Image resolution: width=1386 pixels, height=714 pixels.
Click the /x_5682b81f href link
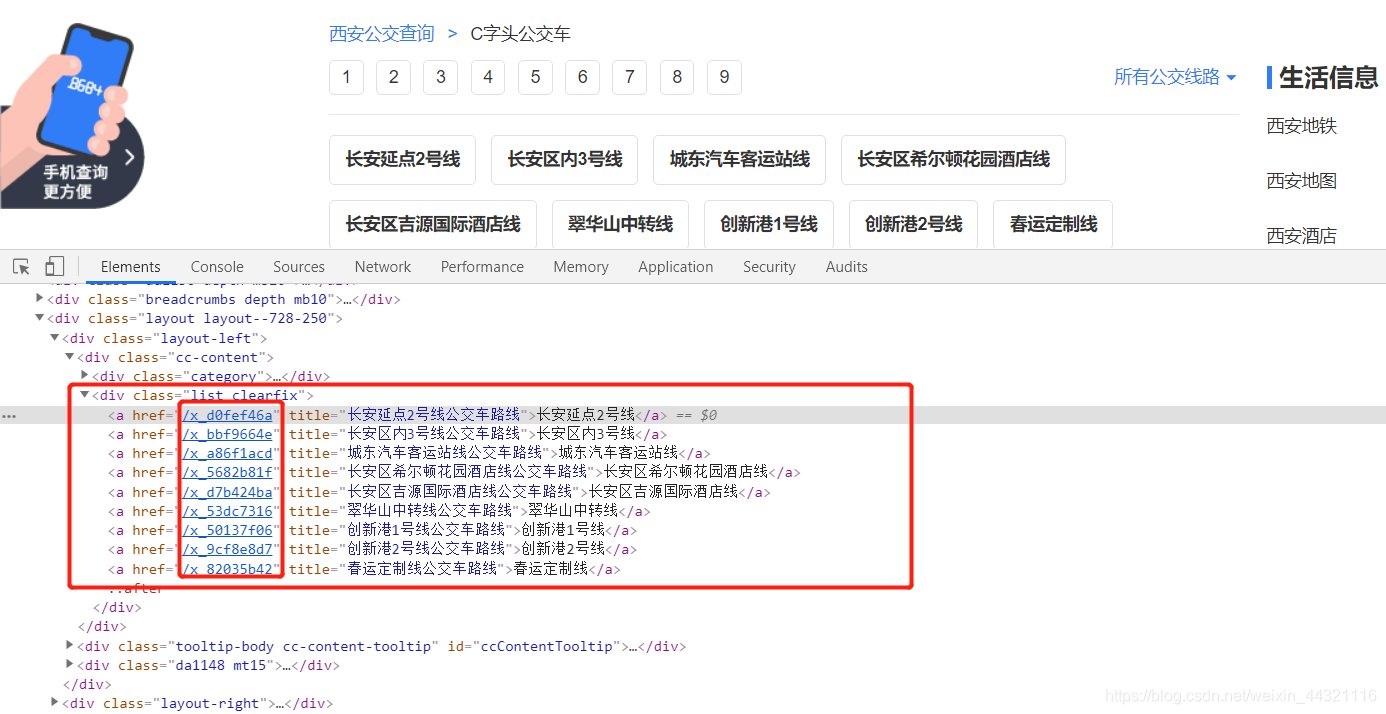click(x=228, y=472)
